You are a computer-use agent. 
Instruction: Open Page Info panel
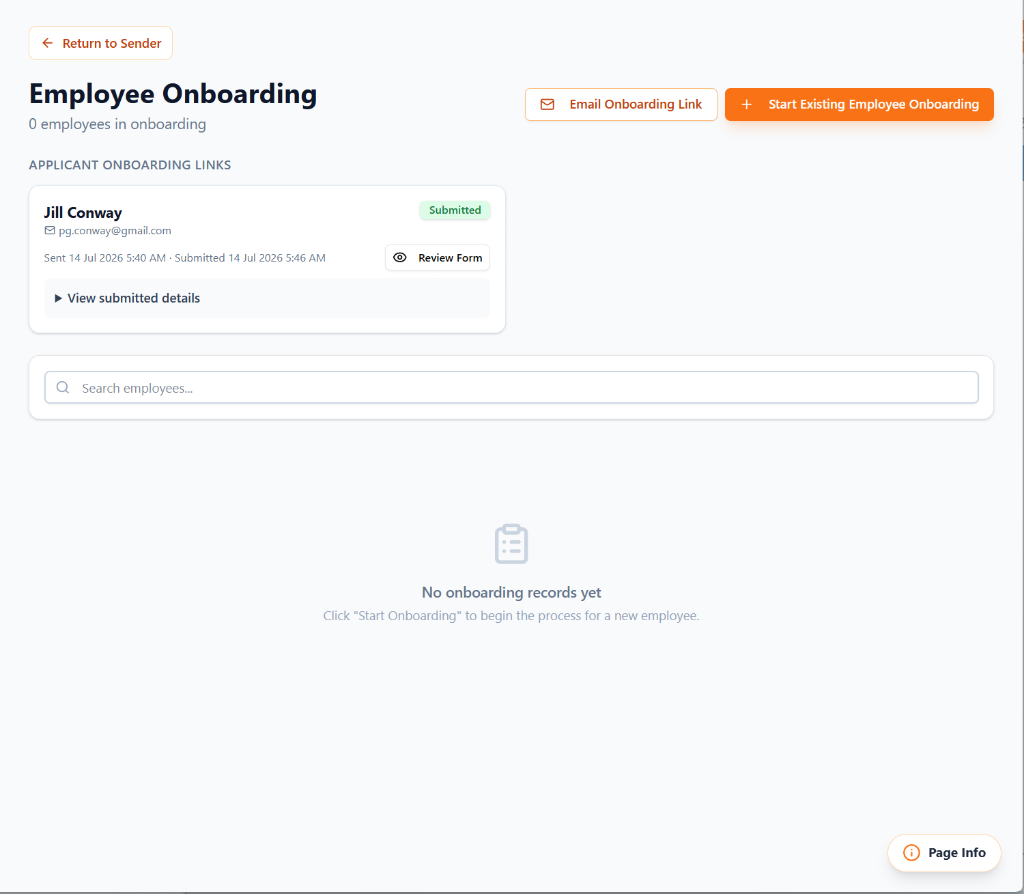(x=944, y=853)
